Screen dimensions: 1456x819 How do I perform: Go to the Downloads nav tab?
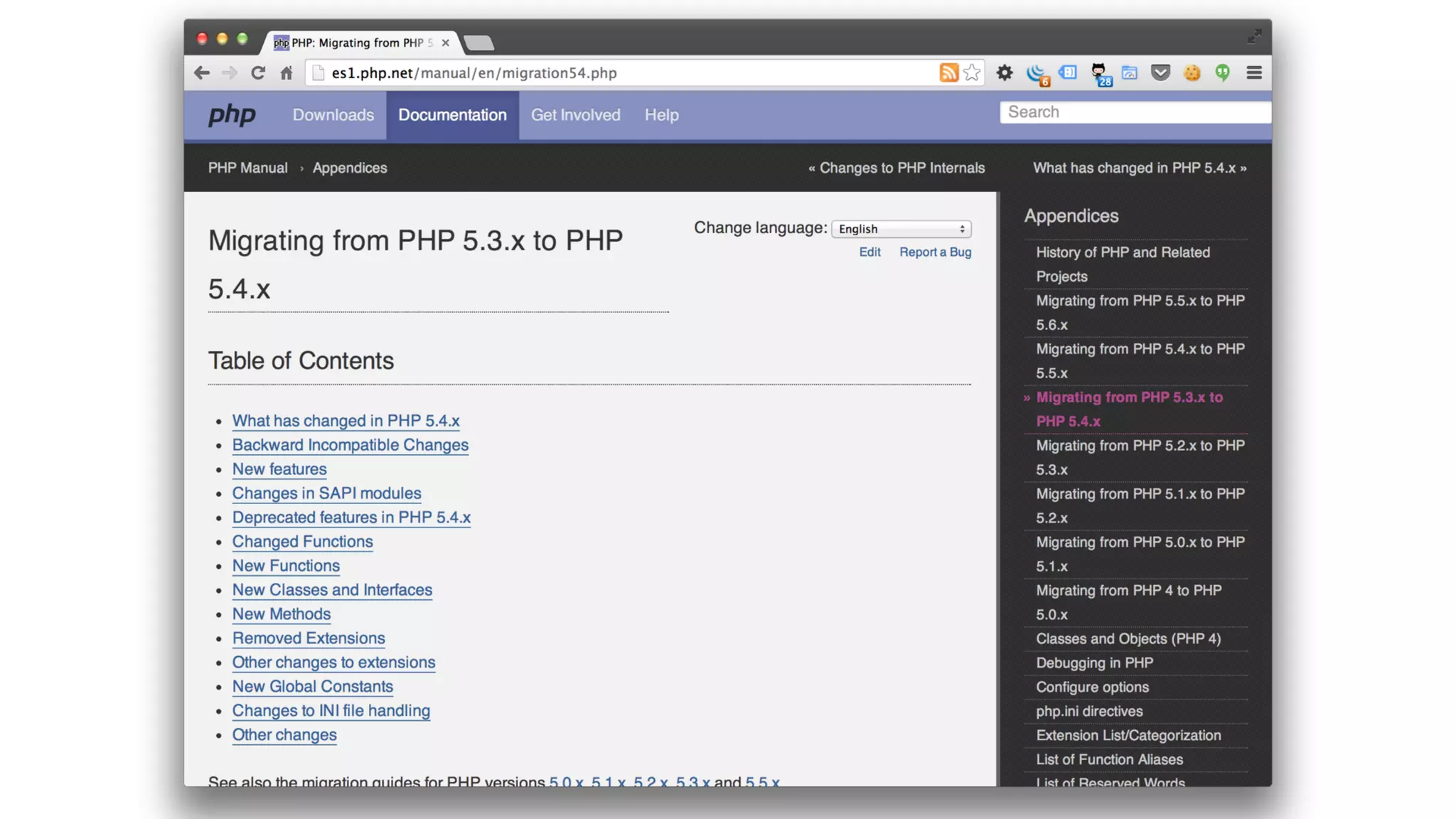(333, 115)
